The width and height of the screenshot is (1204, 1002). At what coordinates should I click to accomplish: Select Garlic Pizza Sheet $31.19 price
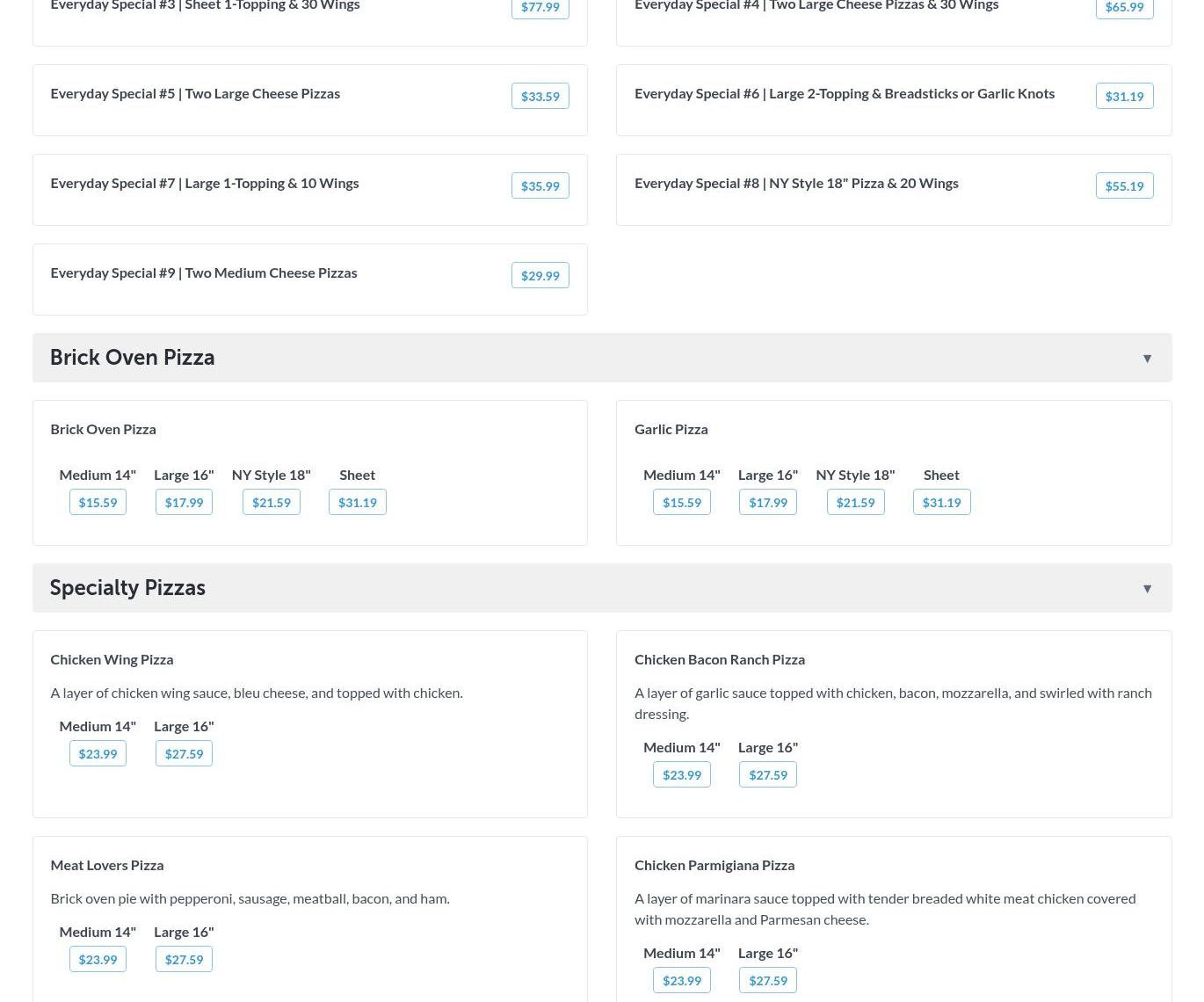click(x=940, y=502)
